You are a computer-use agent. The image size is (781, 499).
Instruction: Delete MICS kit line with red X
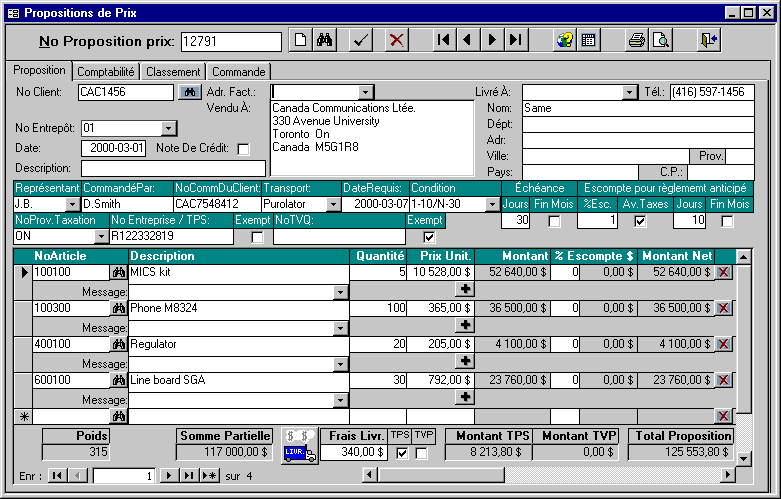click(724, 272)
